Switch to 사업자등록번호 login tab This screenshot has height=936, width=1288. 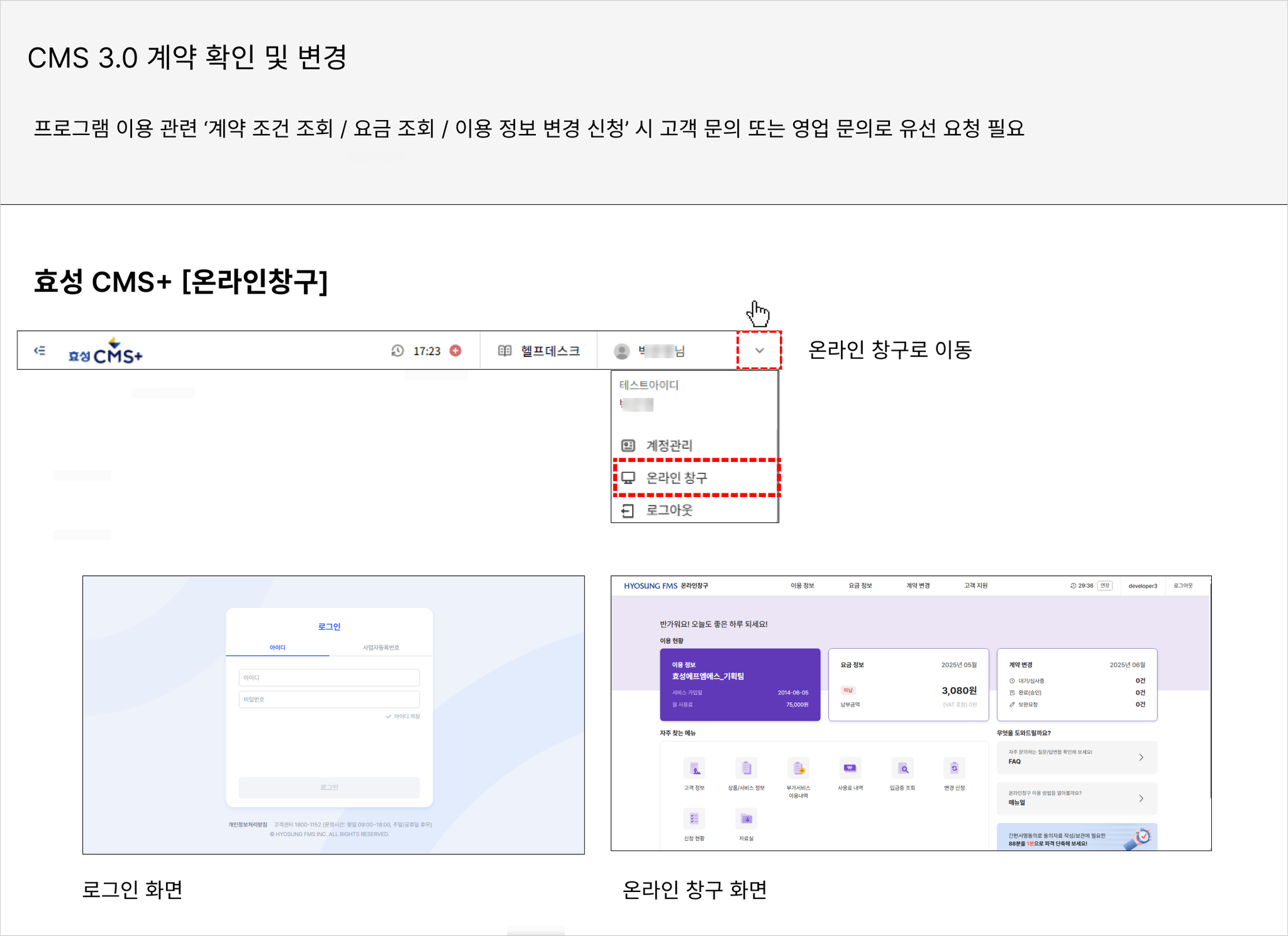click(x=381, y=647)
